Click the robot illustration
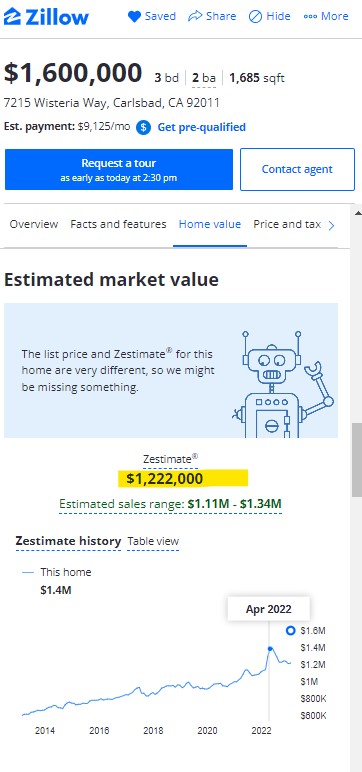This screenshot has width=362, height=772. (282, 384)
